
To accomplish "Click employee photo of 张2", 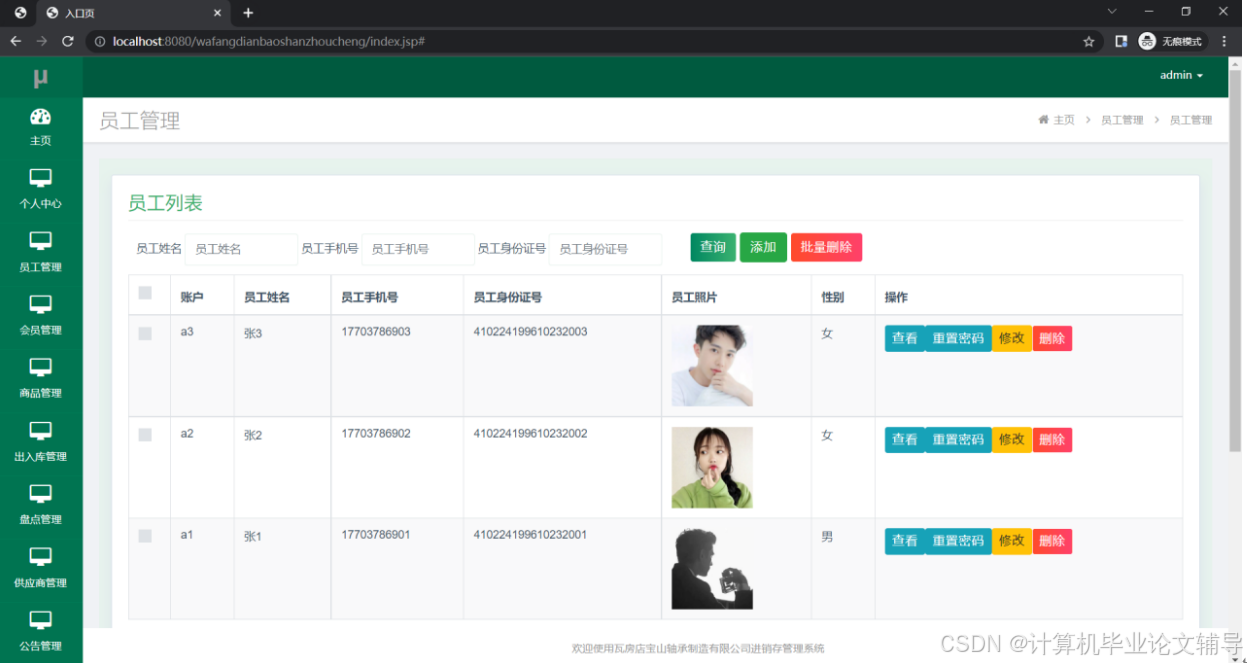I will [x=712, y=467].
